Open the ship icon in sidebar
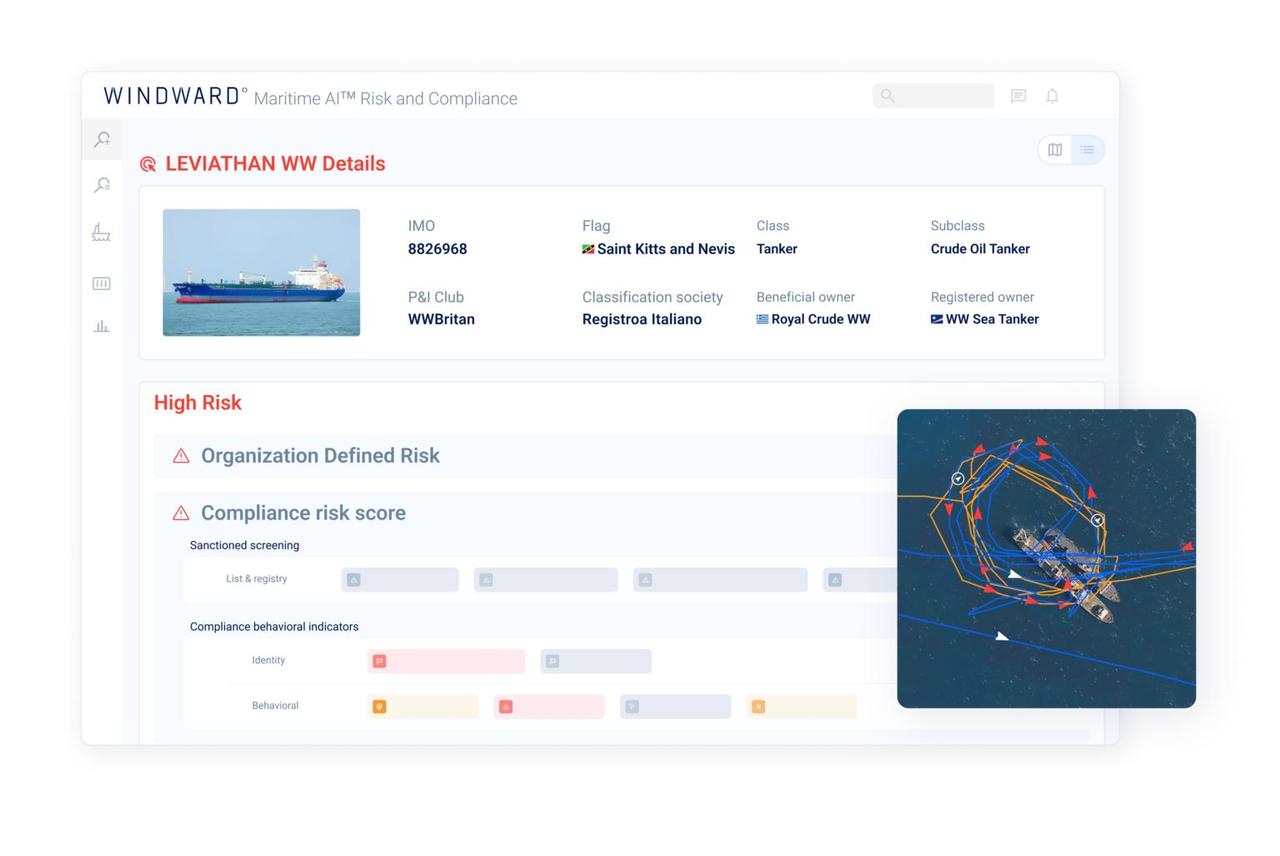Viewport: 1280px width, 856px height. 101,233
